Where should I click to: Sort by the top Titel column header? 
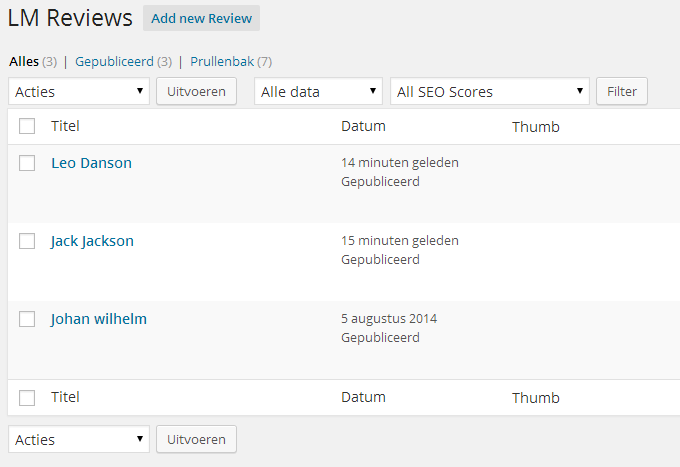tap(65, 126)
